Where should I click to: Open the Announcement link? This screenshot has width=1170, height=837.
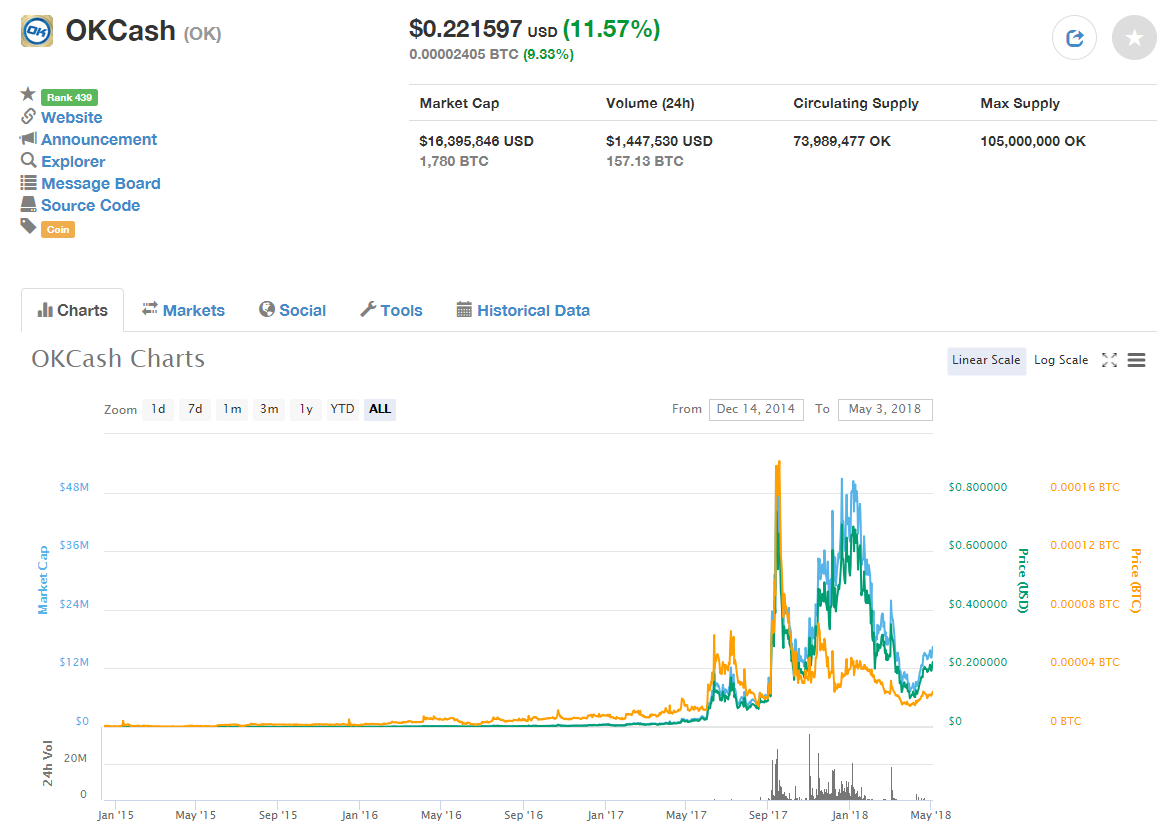pos(99,140)
